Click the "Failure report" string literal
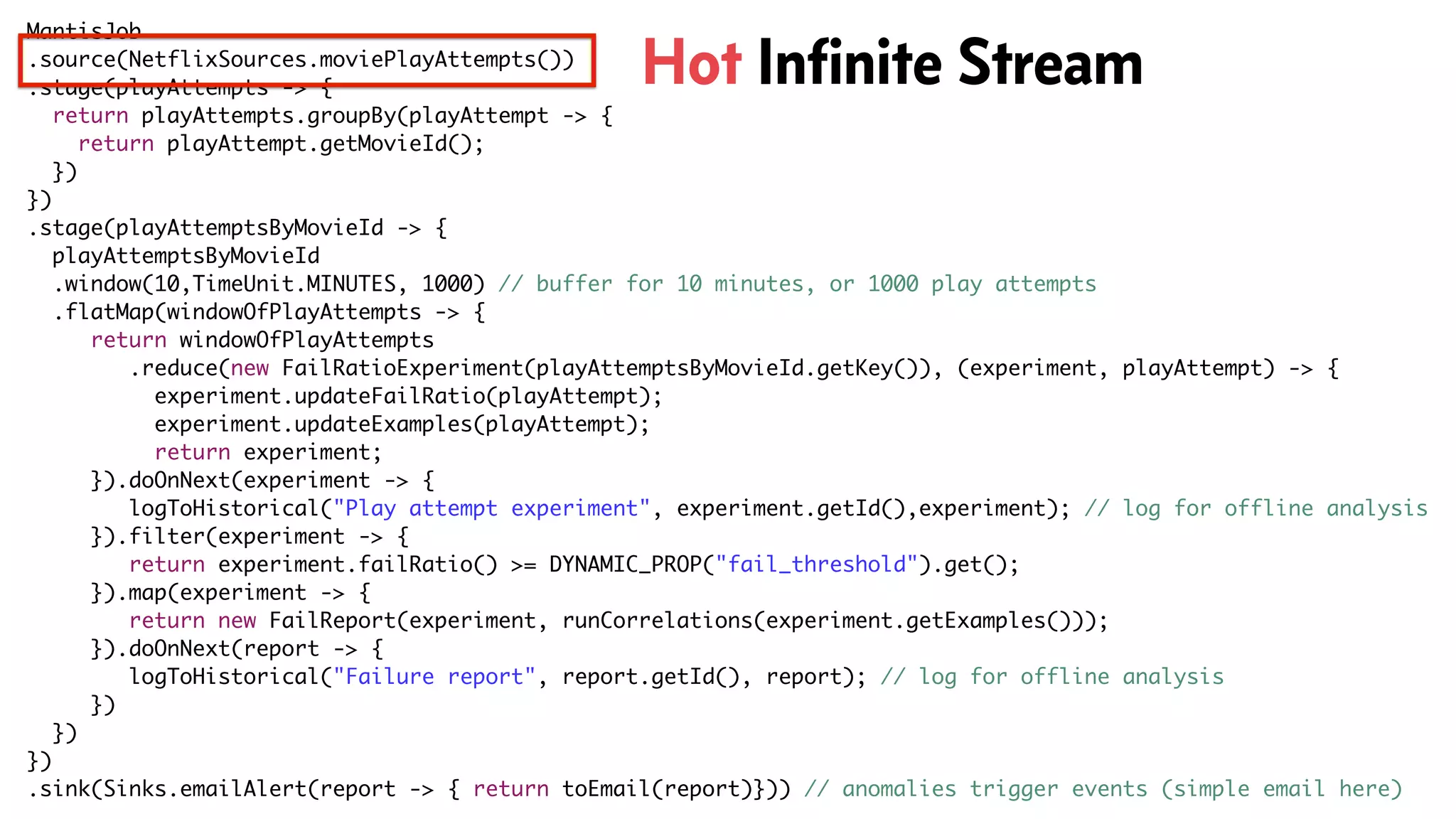The height and width of the screenshot is (819, 1456). pos(434,678)
